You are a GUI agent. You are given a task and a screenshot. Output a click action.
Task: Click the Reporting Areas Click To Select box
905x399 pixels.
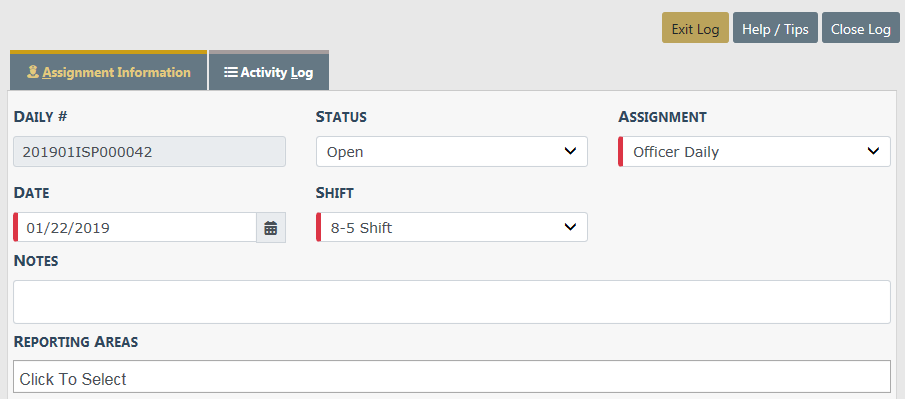(x=452, y=377)
